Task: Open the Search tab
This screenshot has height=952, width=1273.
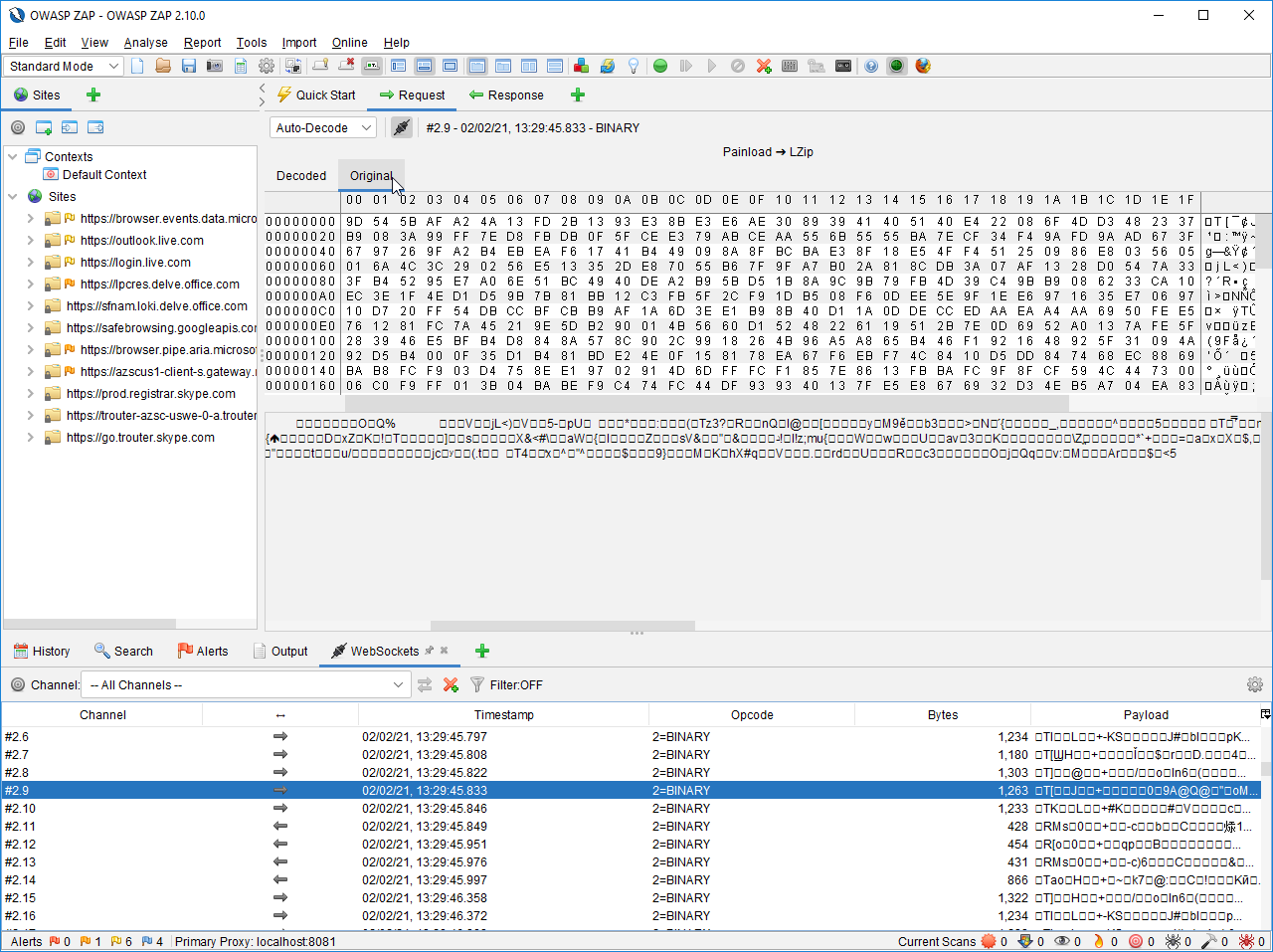Action: (x=123, y=652)
